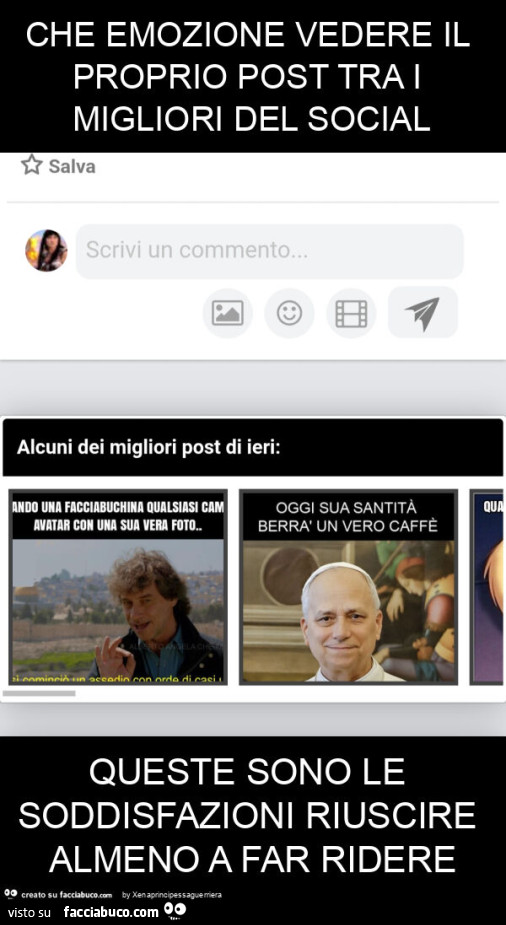Image resolution: width=506 pixels, height=925 pixels.
Task: Click the 'CHE EMOZIONE VEDERE IL' top caption
Action: pyautogui.click(x=248, y=34)
